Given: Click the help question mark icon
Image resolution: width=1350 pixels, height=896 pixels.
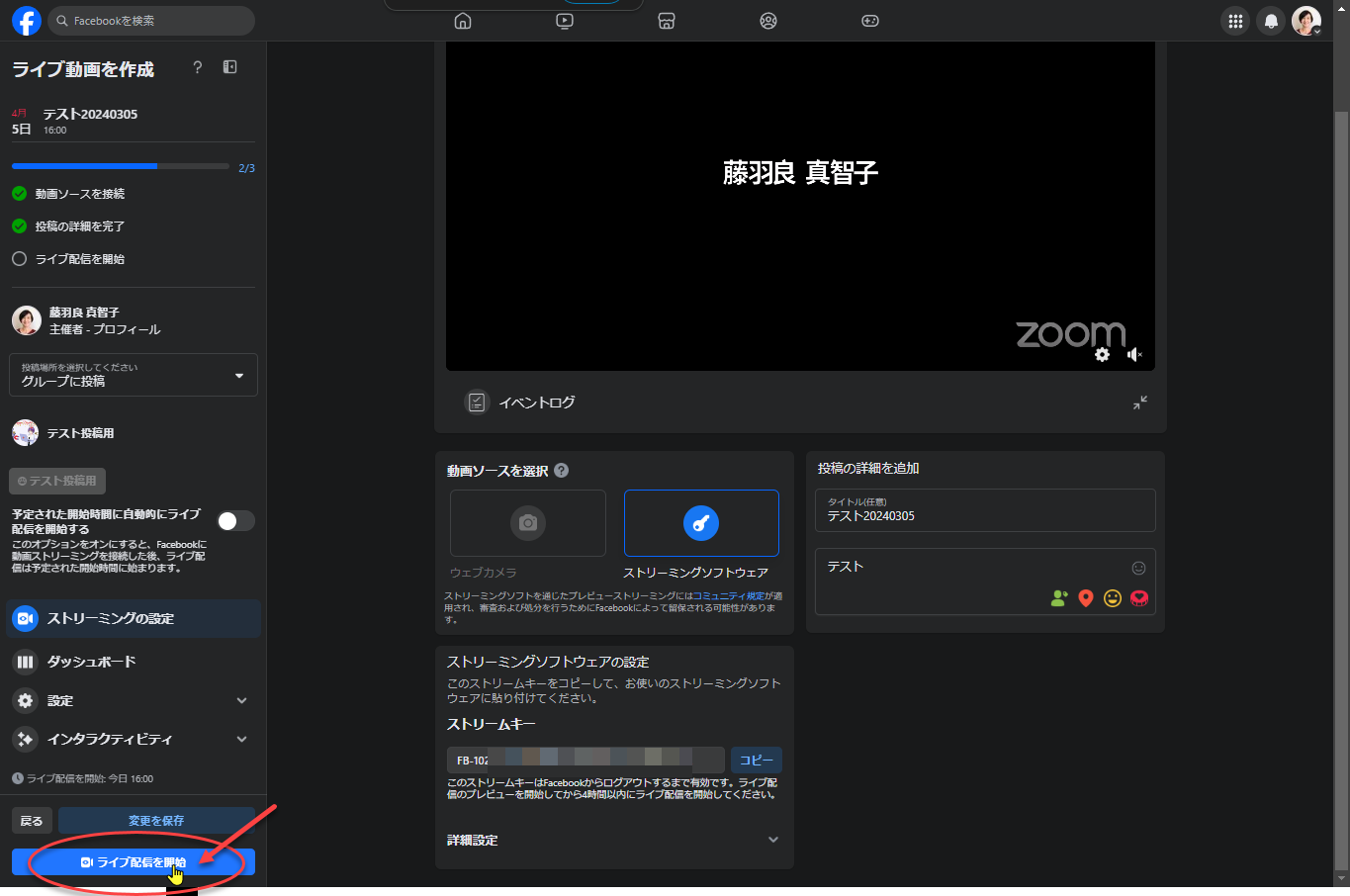Looking at the screenshot, I should (197, 67).
